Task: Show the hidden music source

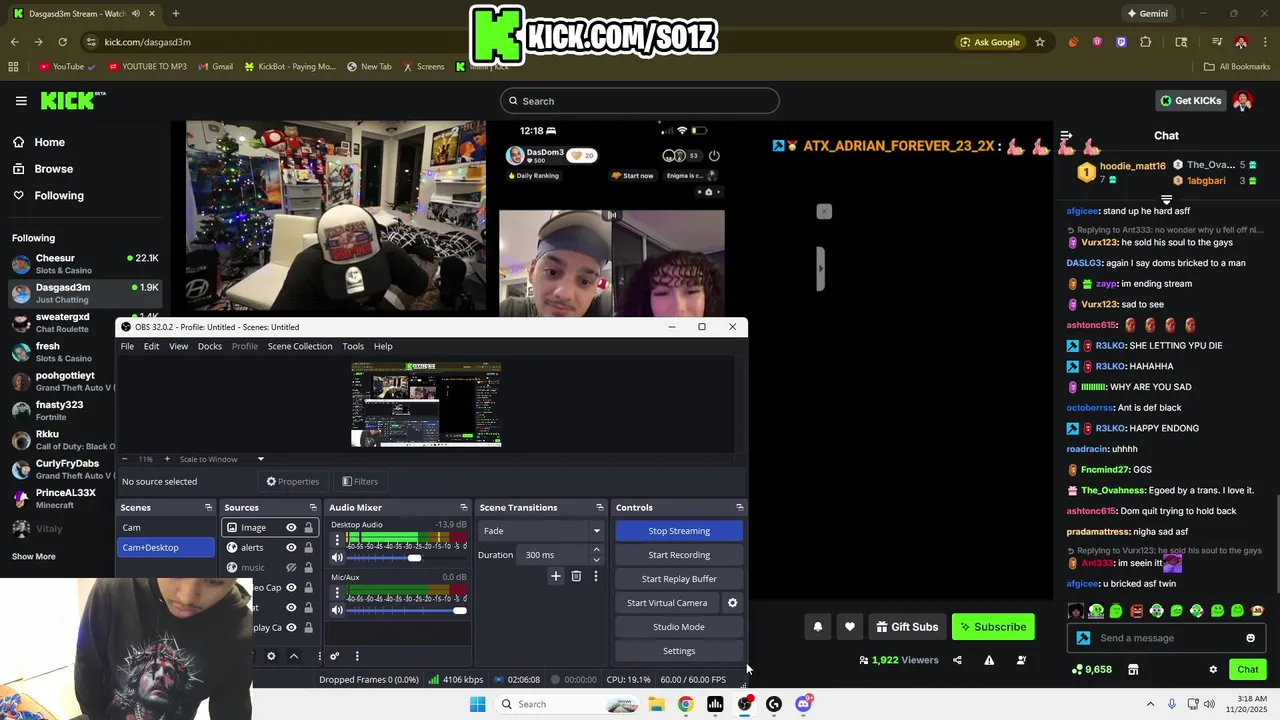Action: click(x=291, y=568)
